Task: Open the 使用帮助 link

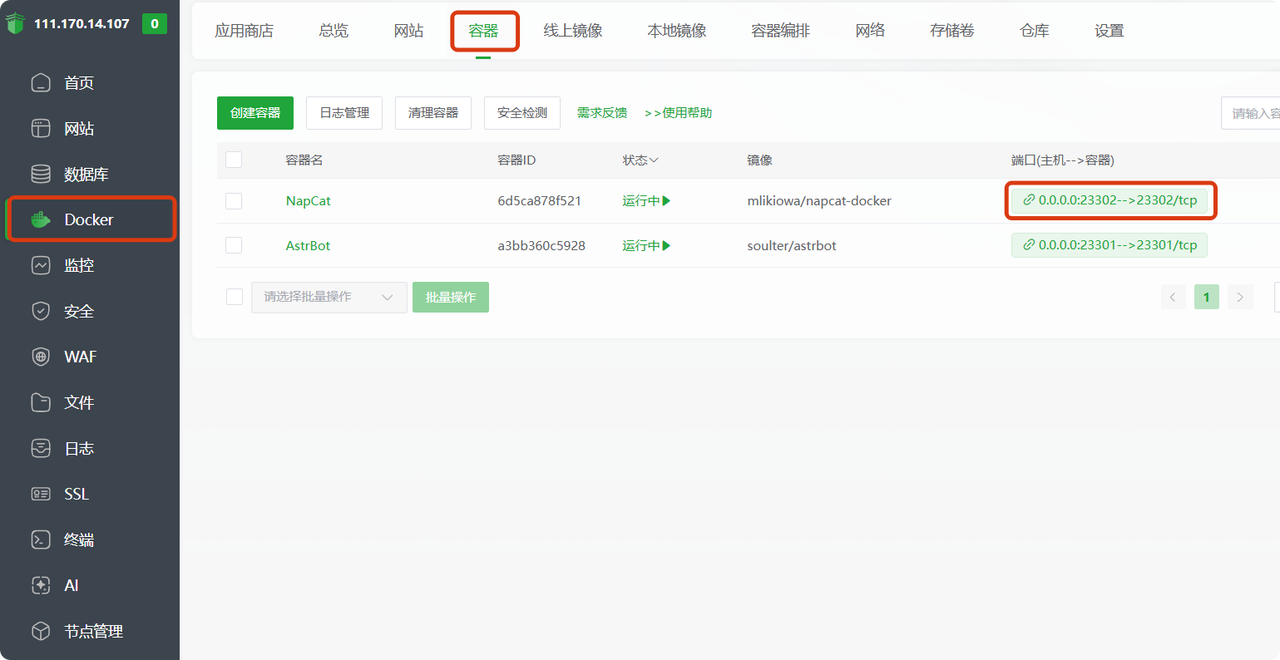Action: 678,113
